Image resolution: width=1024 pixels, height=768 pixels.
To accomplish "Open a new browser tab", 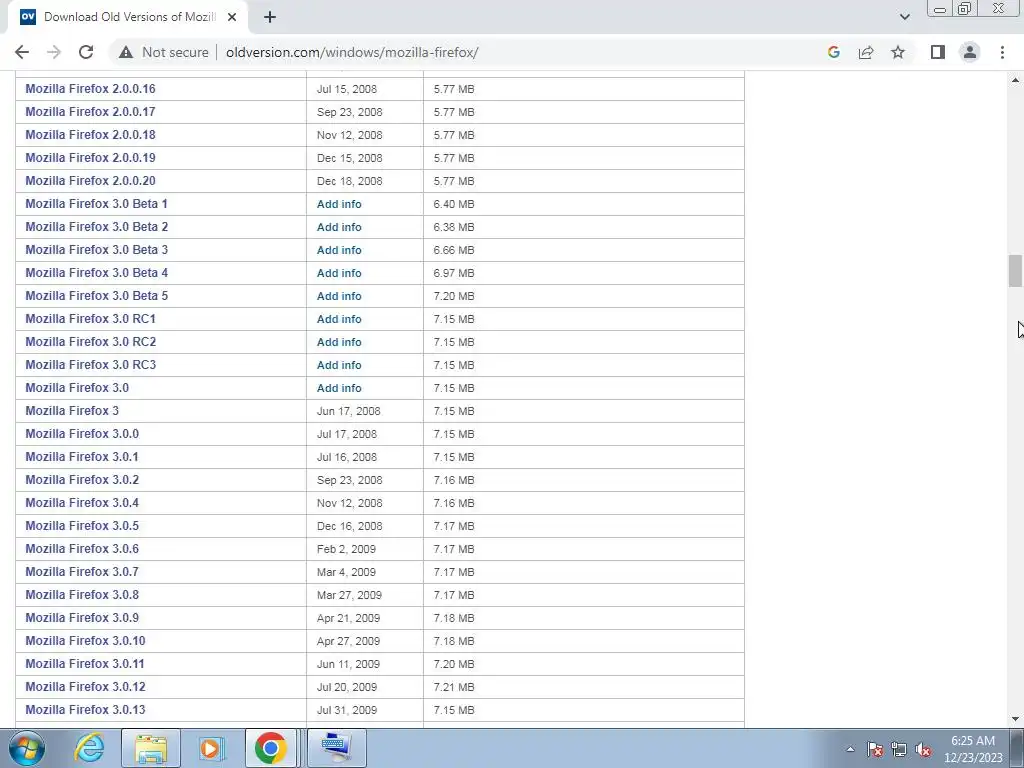I will [270, 18].
